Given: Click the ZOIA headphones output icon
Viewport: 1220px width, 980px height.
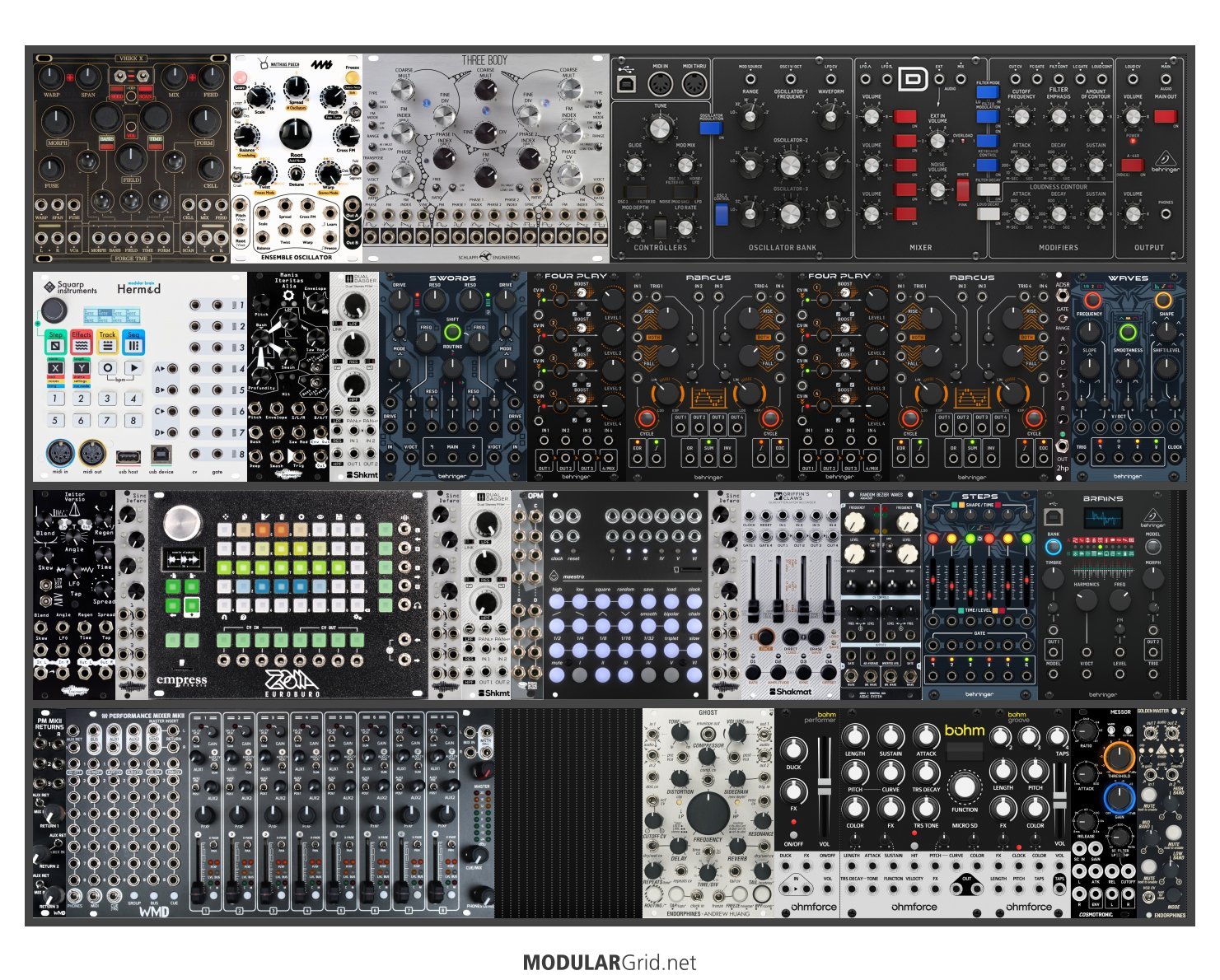Looking at the screenshot, I should point(417,605).
